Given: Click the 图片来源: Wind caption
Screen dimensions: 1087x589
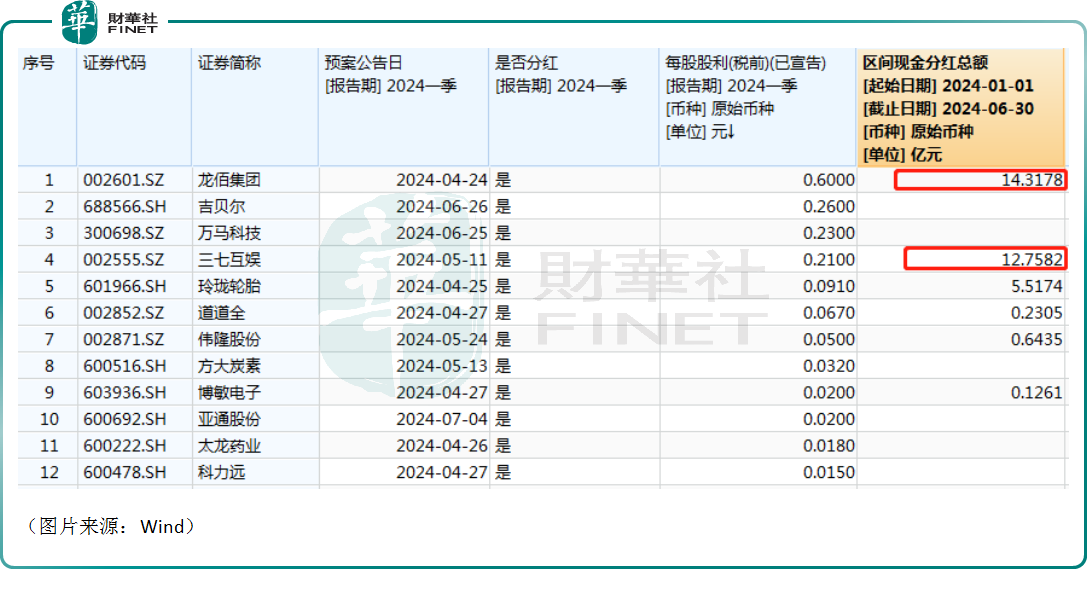Looking at the screenshot, I should point(111,527).
